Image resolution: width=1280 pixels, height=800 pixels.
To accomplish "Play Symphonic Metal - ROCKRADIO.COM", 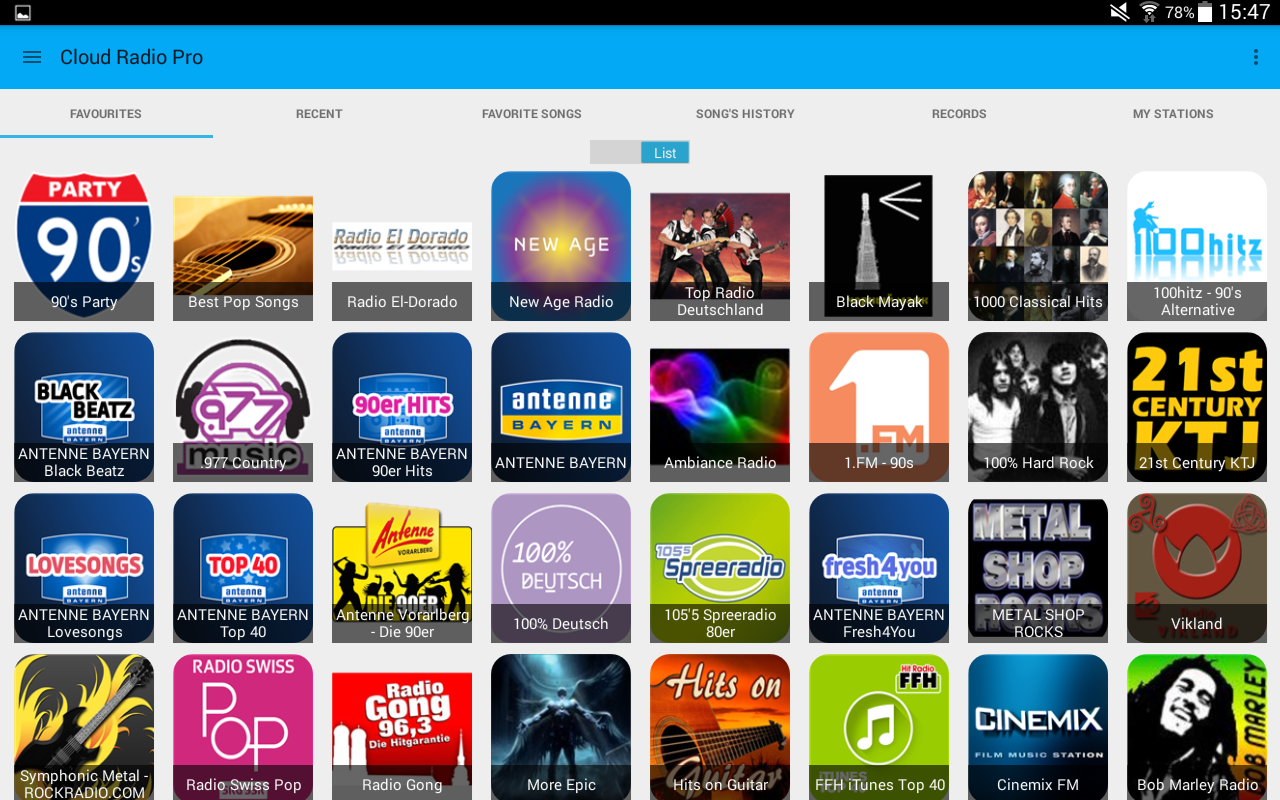I will (84, 727).
